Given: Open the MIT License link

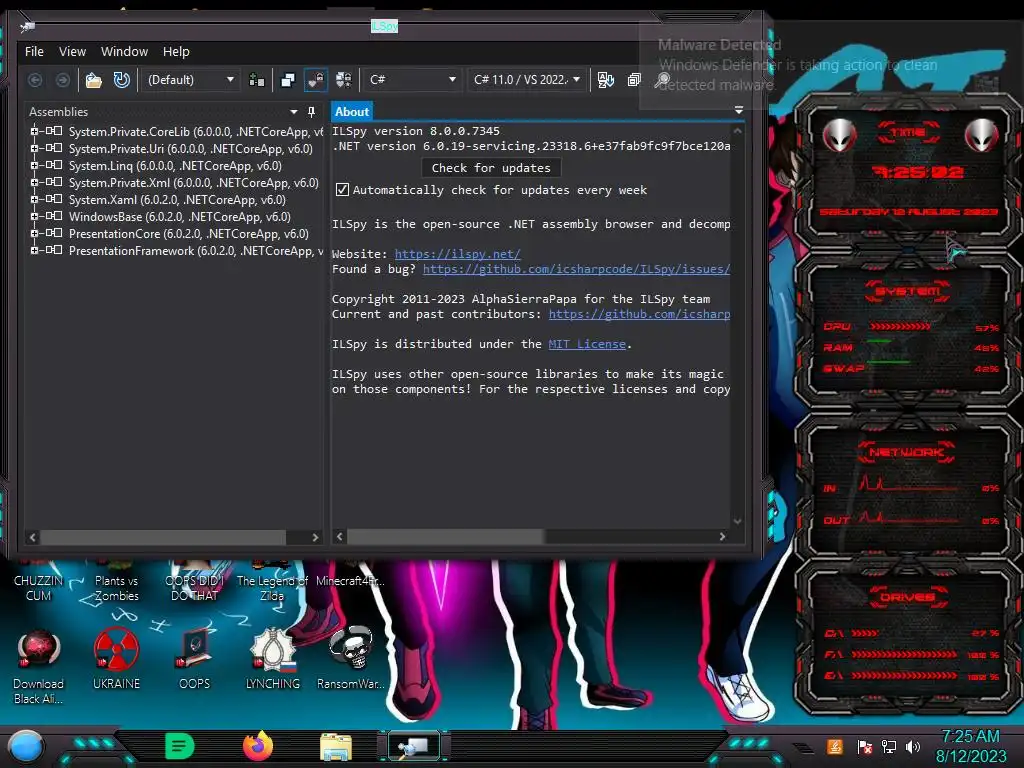Looking at the screenshot, I should pyautogui.click(x=587, y=344).
